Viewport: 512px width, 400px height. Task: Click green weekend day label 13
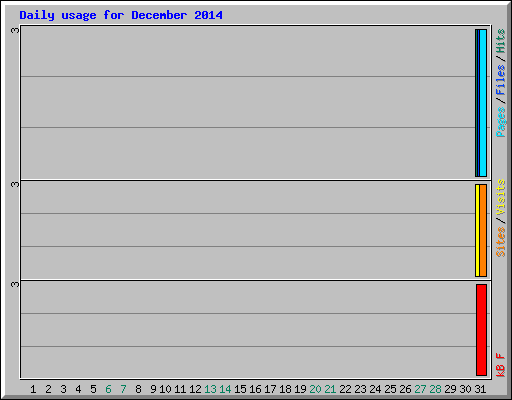coord(210,389)
